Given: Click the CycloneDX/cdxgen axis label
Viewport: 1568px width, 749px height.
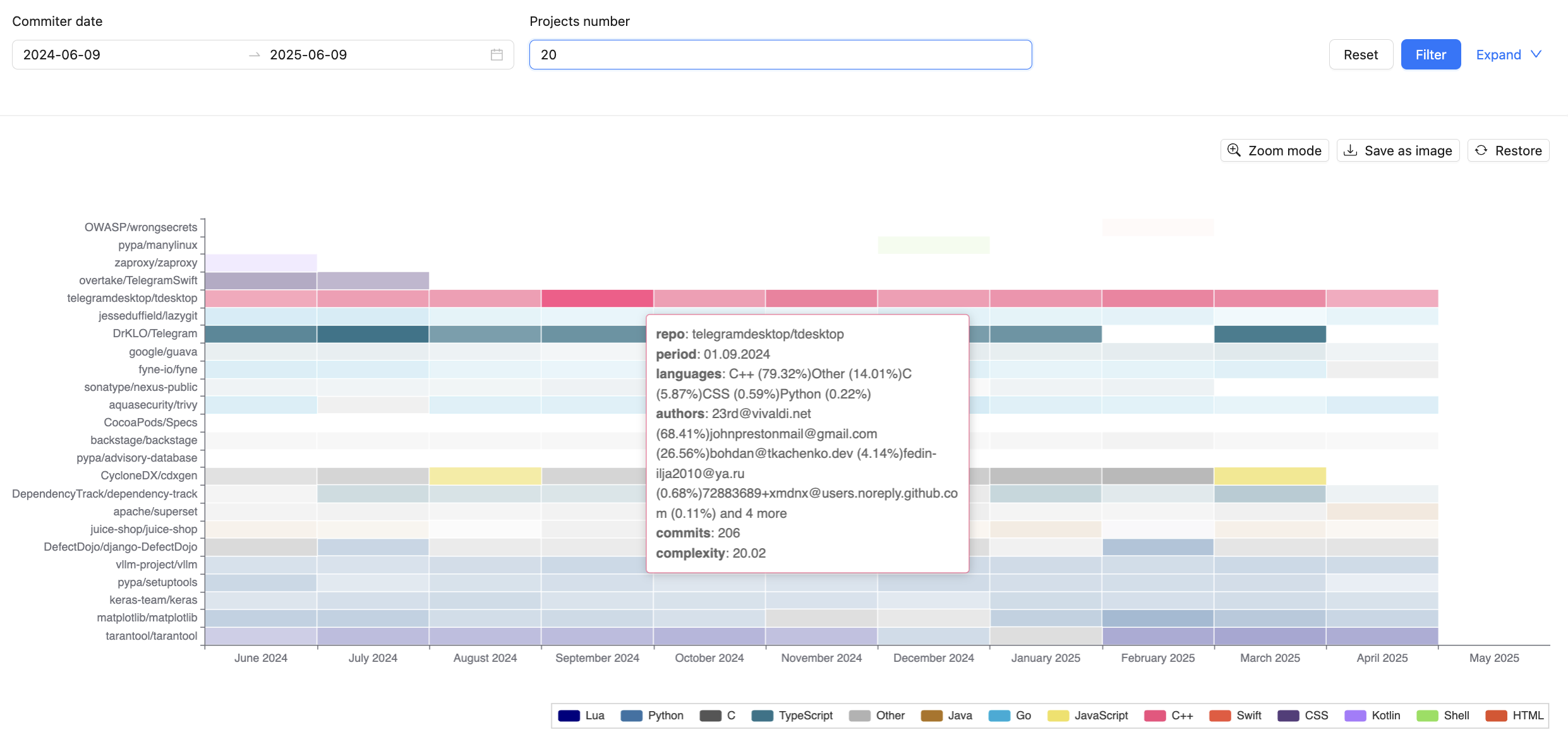Looking at the screenshot, I should coord(149,476).
